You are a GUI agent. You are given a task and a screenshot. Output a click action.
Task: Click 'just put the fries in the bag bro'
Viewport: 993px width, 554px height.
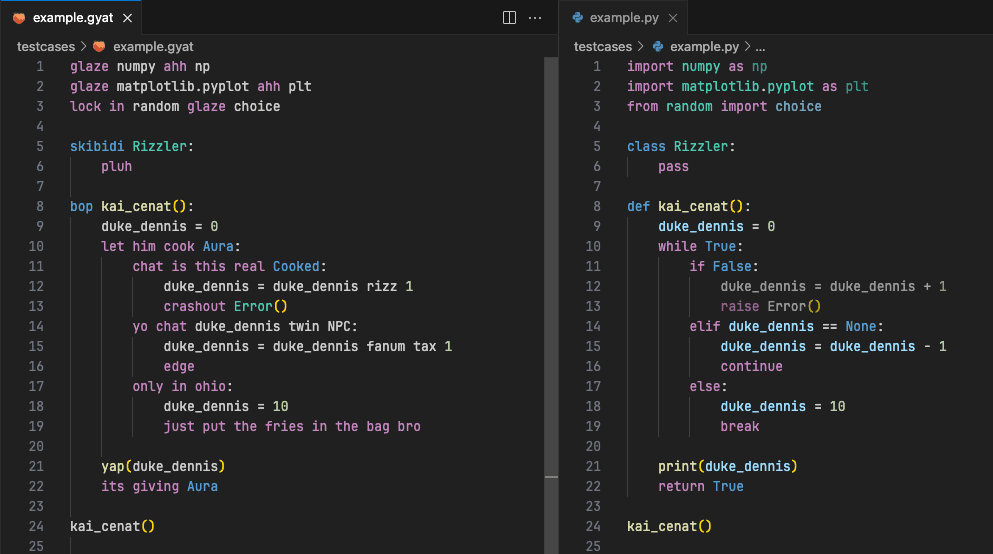coord(292,426)
